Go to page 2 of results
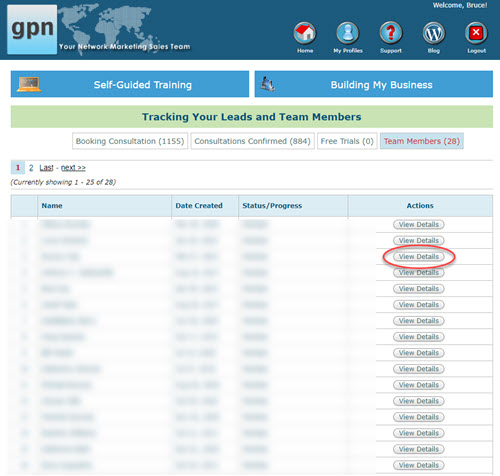500x476 pixels. point(31,167)
